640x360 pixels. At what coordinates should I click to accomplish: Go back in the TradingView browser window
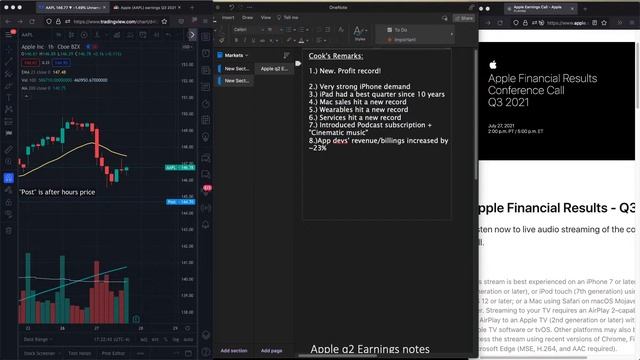click(8, 21)
